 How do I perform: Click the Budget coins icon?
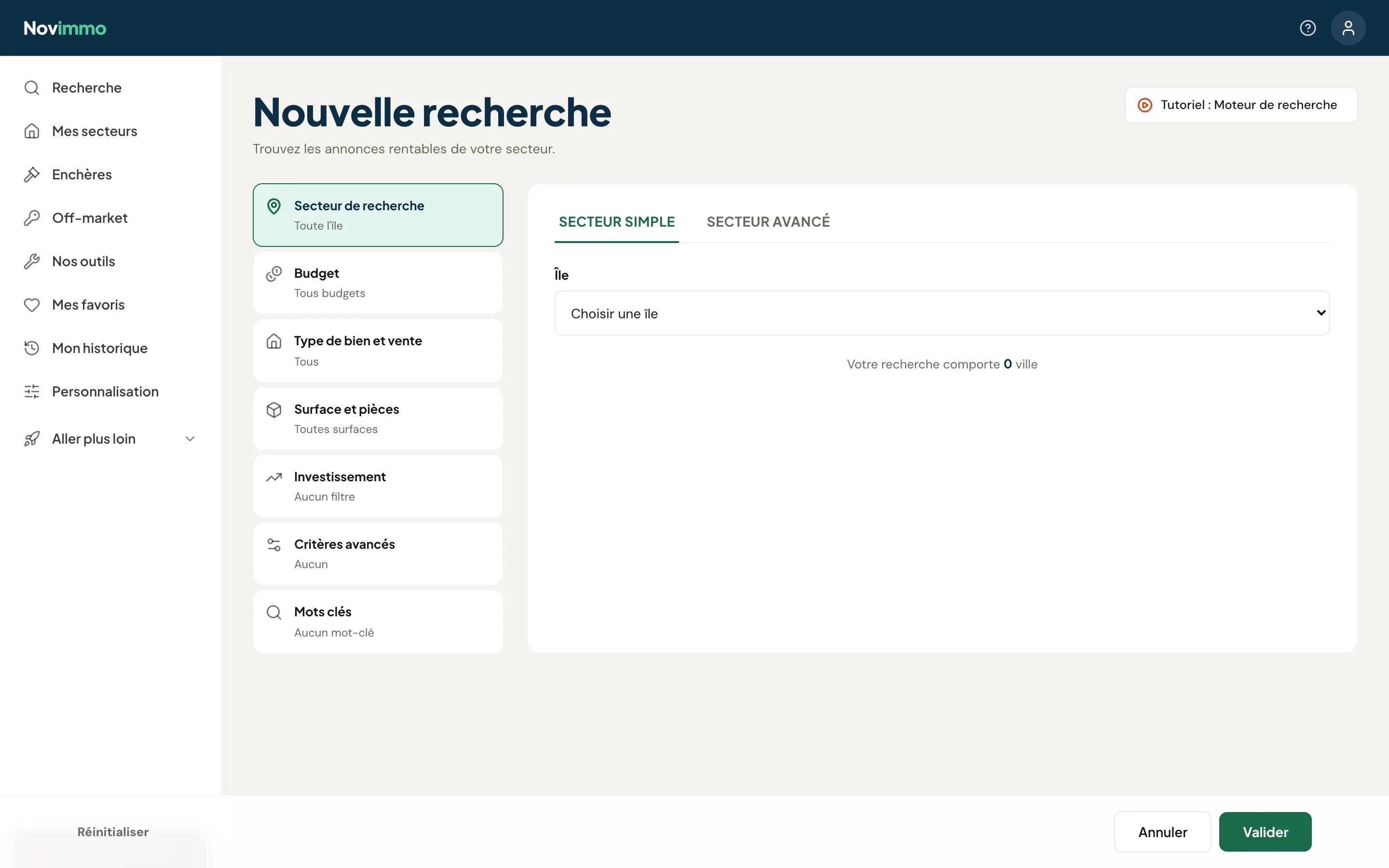click(x=274, y=274)
